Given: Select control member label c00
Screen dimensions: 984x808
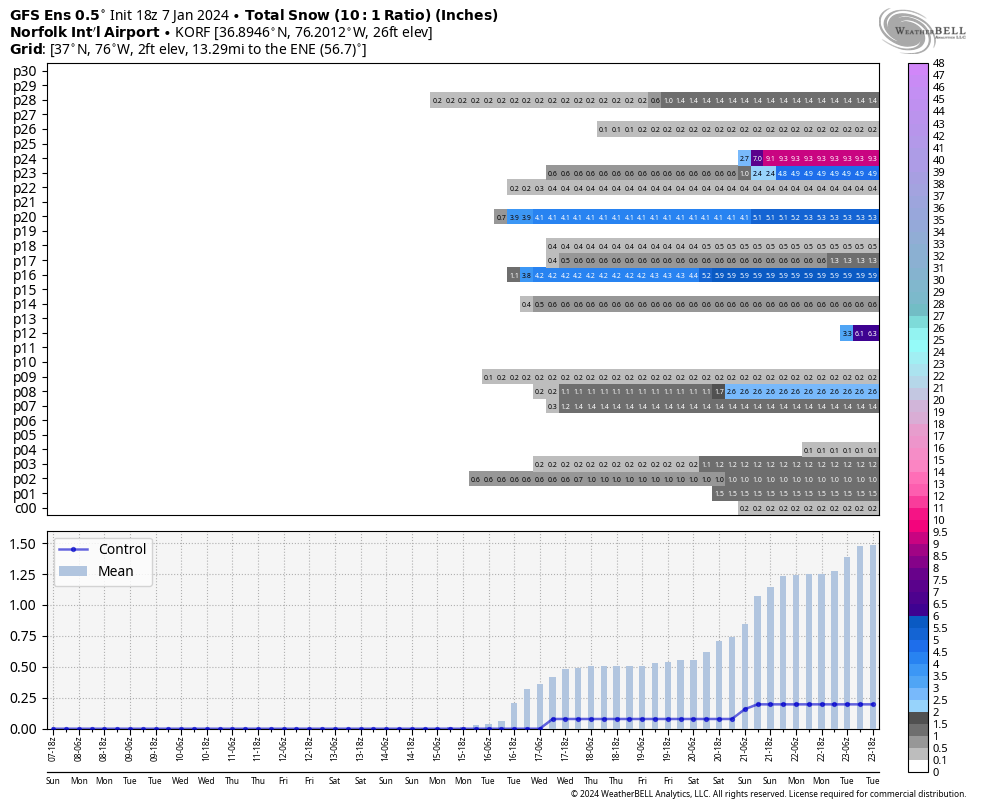Looking at the screenshot, I should [x=25, y=509].
